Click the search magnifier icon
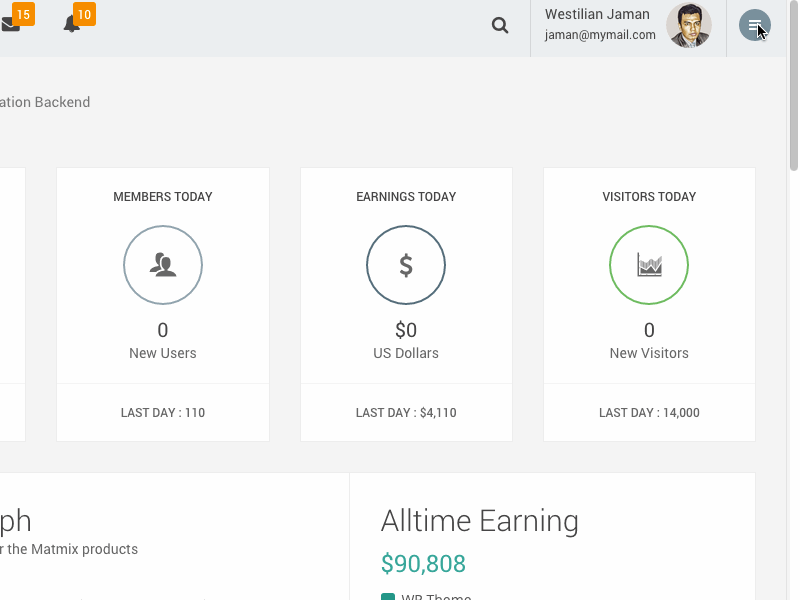 pyautogui.click(x=500, y=25)
